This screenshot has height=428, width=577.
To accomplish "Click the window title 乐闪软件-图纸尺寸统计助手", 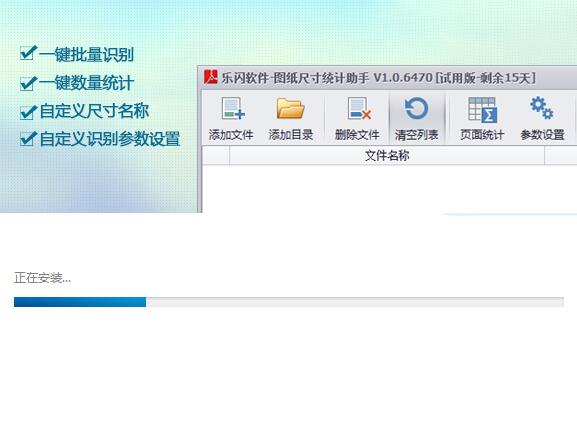I will [295, 78].
